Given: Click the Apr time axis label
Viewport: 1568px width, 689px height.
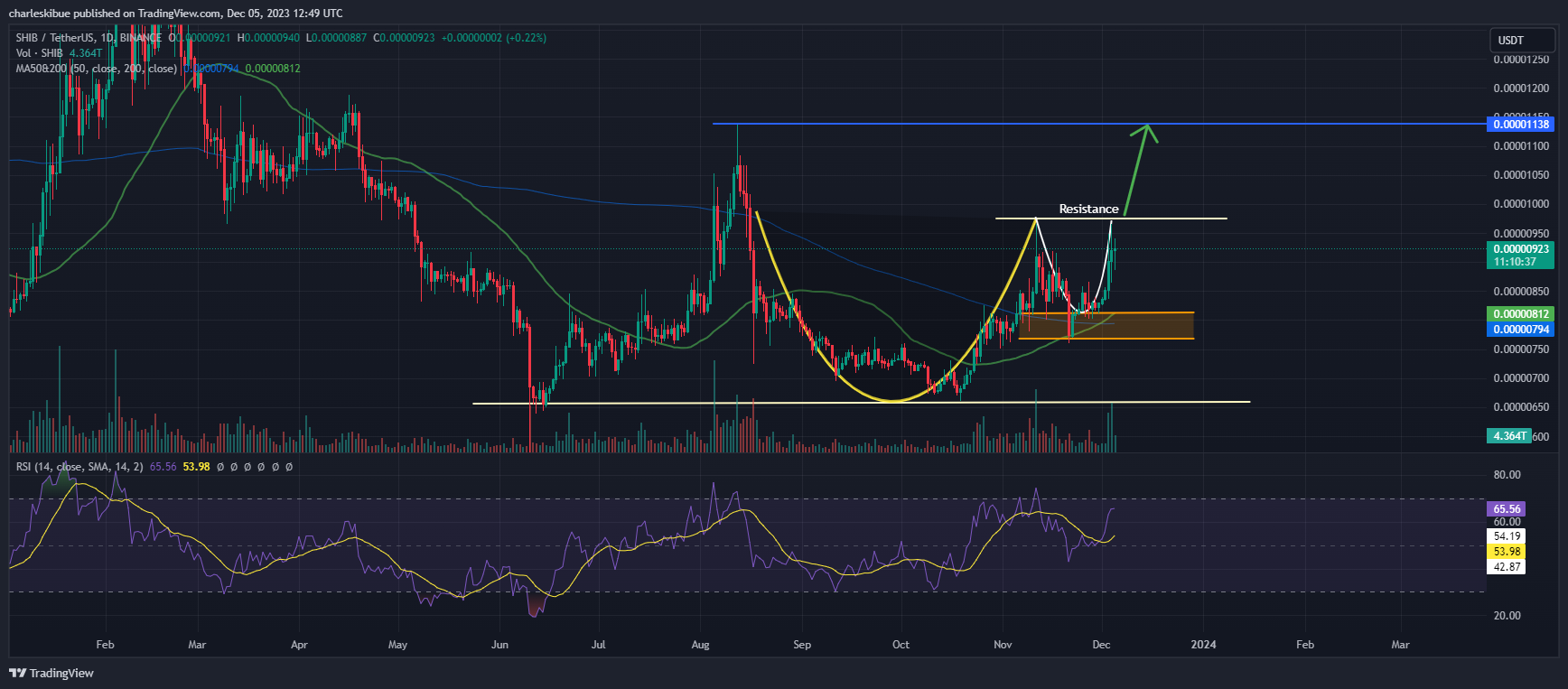Looking at the screenshot, I should (299, 645).
